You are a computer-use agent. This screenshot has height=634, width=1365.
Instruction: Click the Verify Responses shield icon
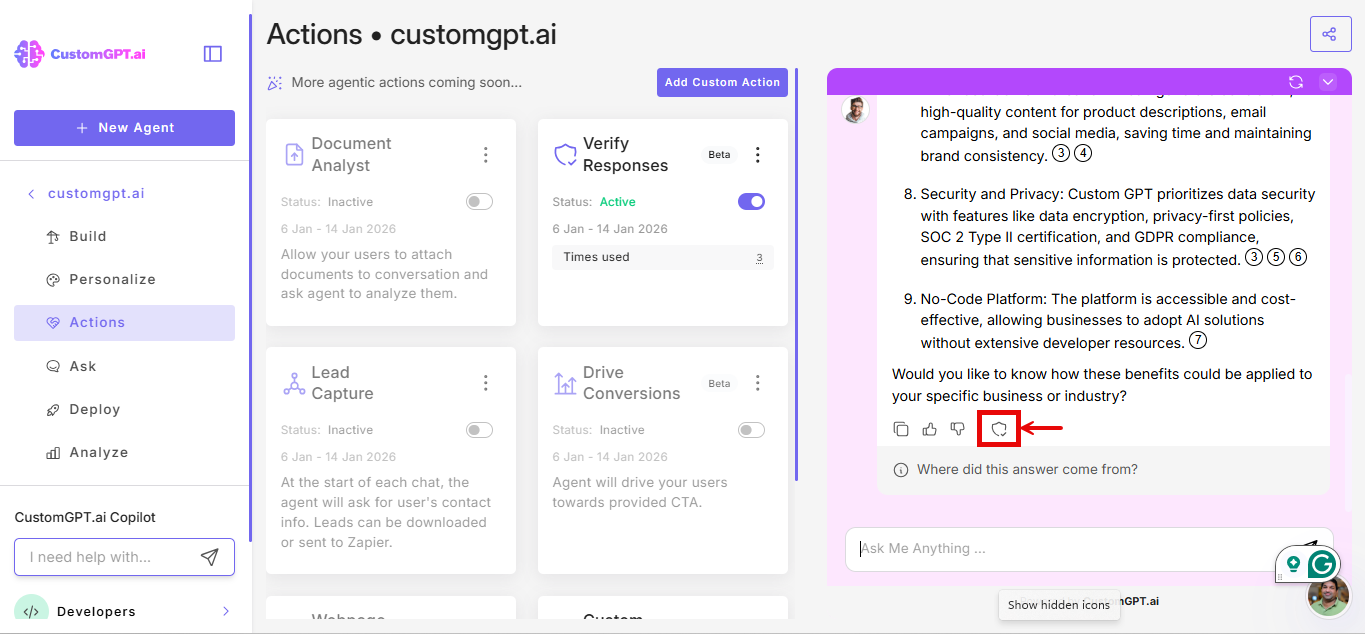point(566,154)
